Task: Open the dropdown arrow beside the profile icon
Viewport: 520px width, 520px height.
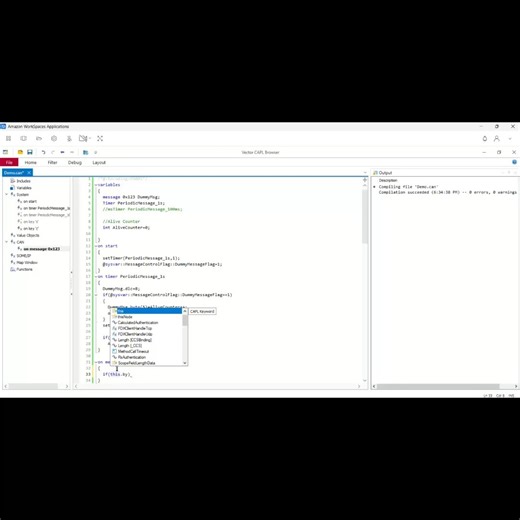Action: (x=510, y=139)
